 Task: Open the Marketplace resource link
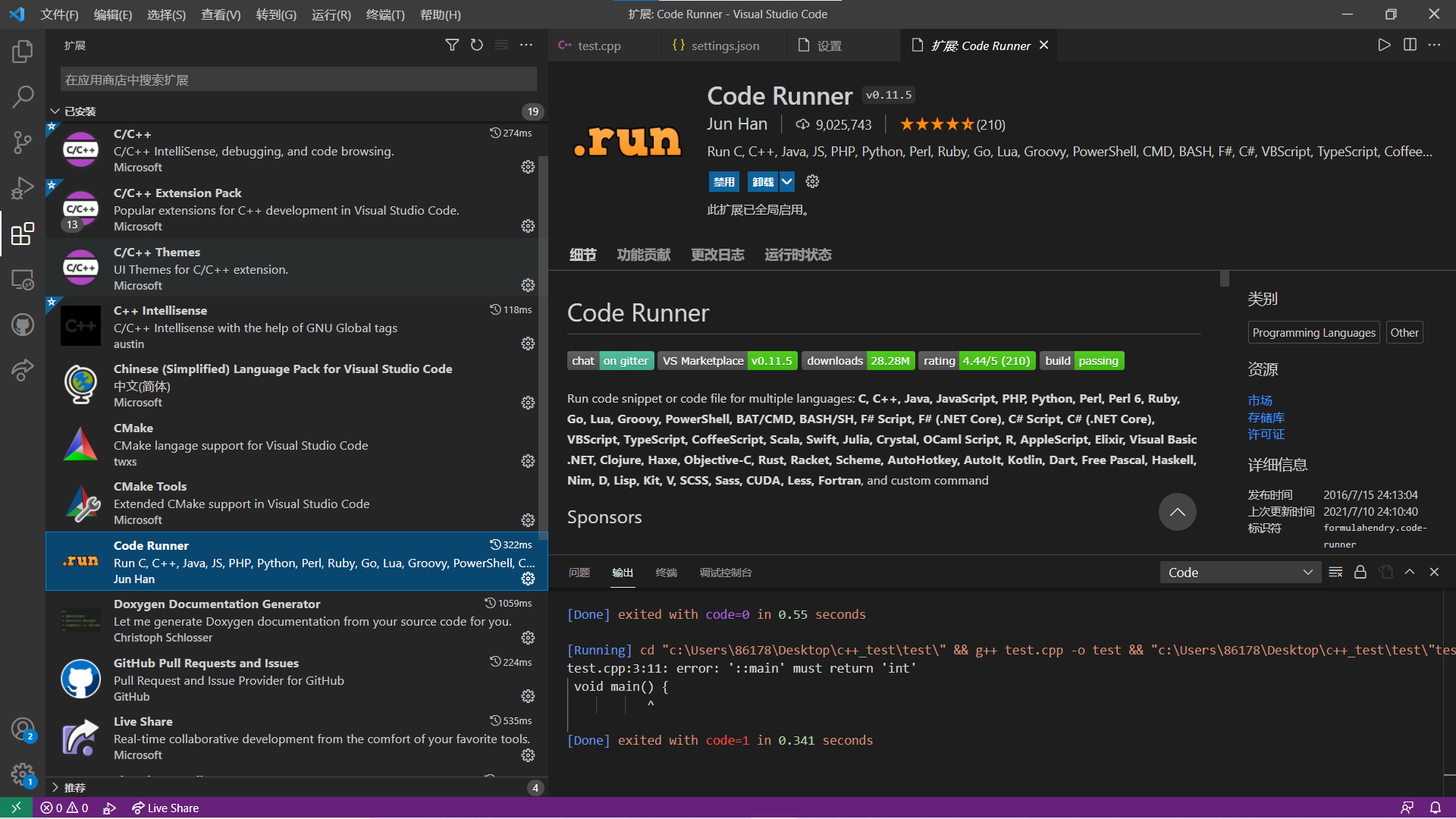(x=1260, y=400)
